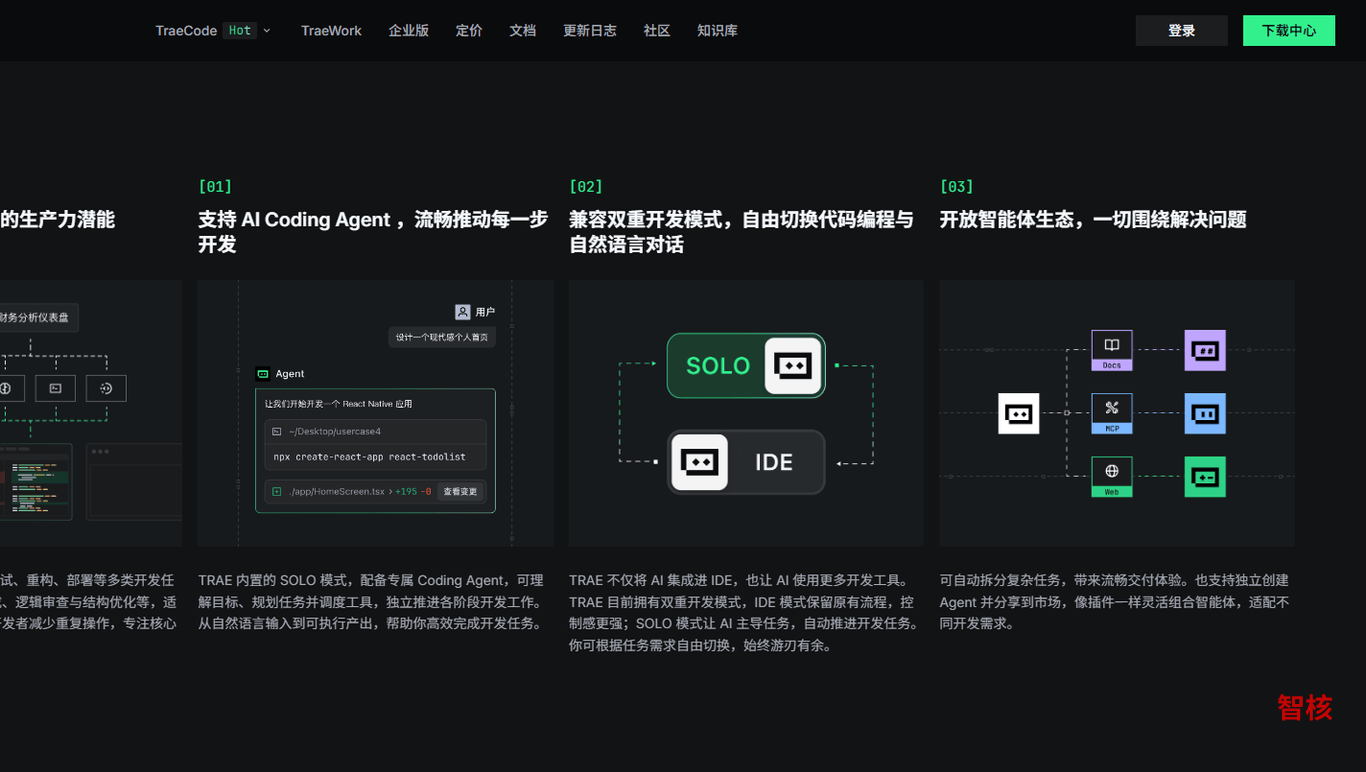Select the dark IDE mode pill
The width and height of the screenshot is (1366, 772).
[x=746, y=462]
